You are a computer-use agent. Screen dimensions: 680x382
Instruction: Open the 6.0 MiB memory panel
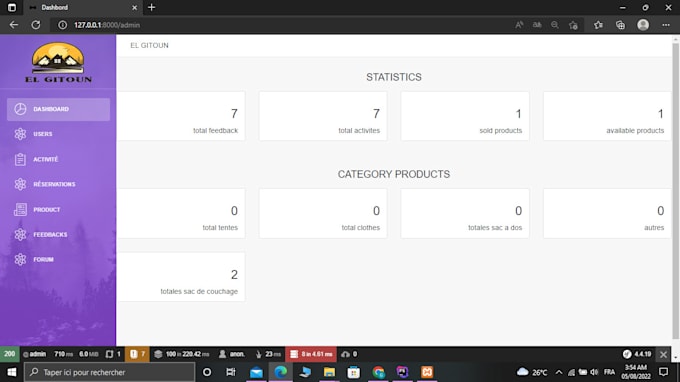pyautogui.click(x=88, y=354)
